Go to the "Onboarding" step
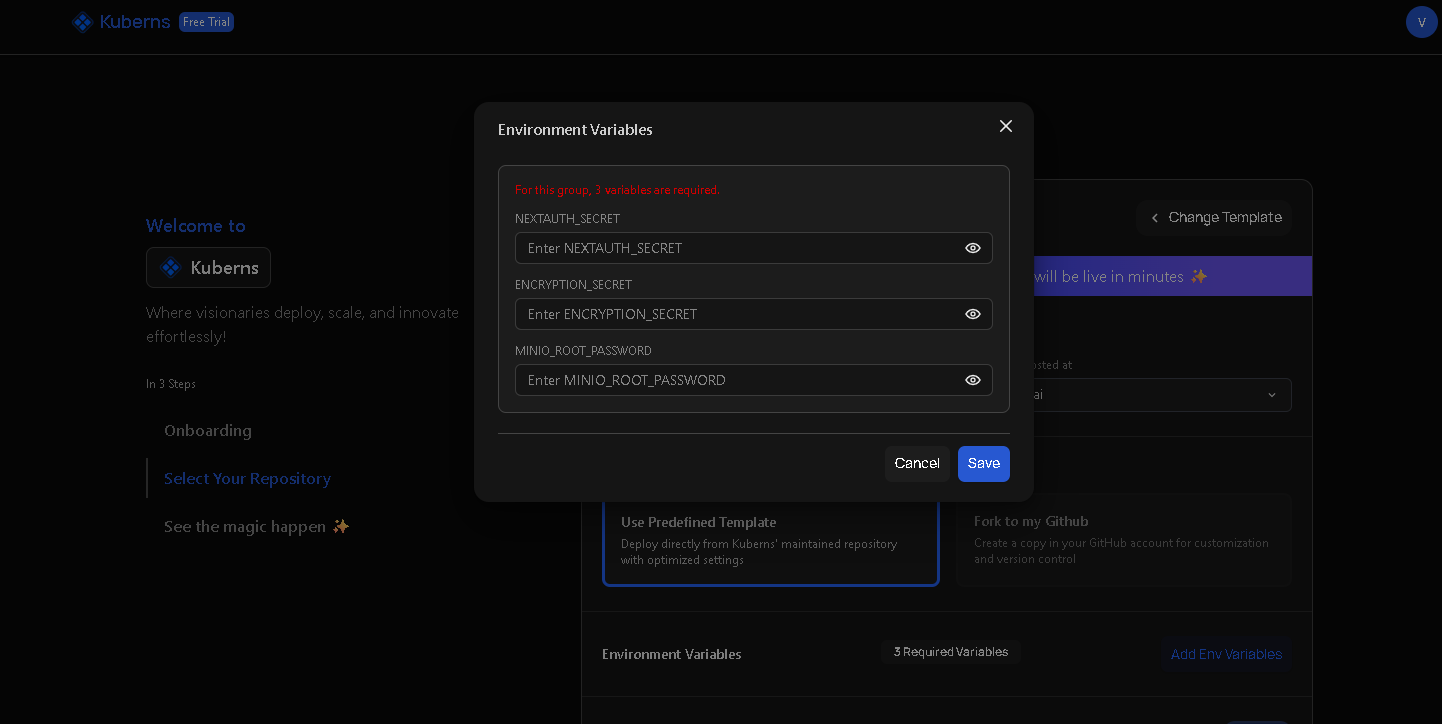Viewport: 1442px width, 724px height. (x=208, y=430)
